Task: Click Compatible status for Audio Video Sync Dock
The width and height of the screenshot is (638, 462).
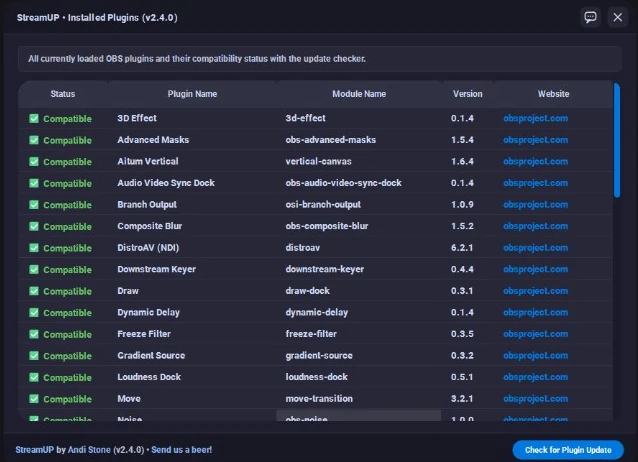Action: click(x=68, y=184)
